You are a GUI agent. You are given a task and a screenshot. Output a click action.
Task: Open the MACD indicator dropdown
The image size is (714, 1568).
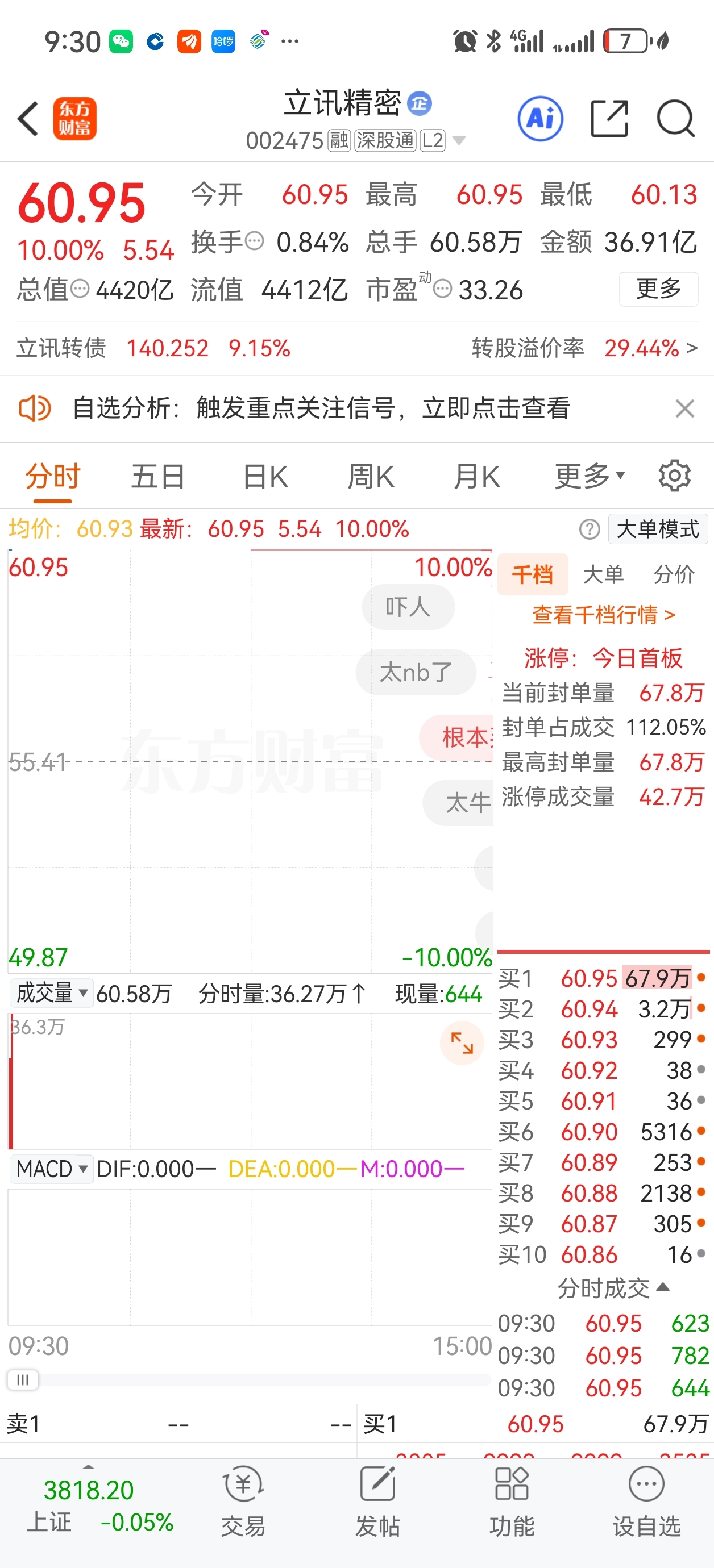(52, 1169)
